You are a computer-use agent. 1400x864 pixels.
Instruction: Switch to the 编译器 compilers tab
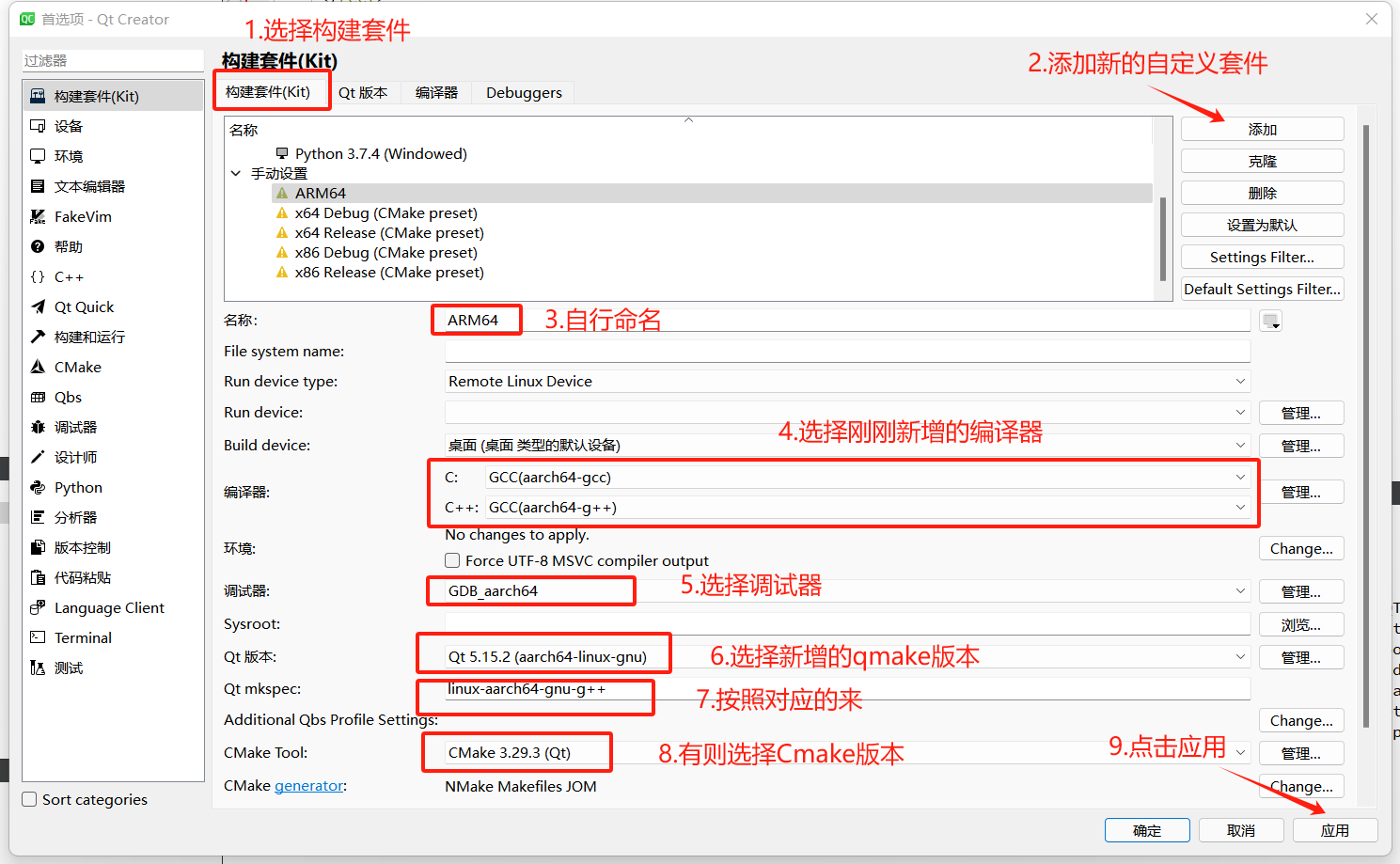tap(436, 92)
